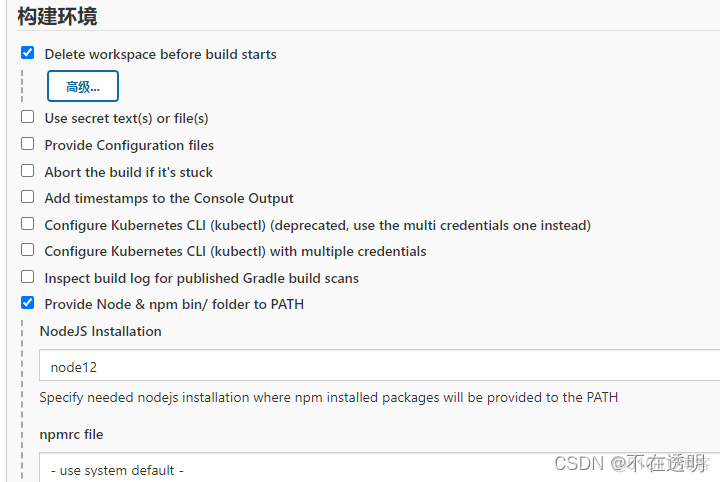This screenshot has height=482, width=720.
Task: Click the 'Provide Configuration files' label text
Action: (129, 145)
